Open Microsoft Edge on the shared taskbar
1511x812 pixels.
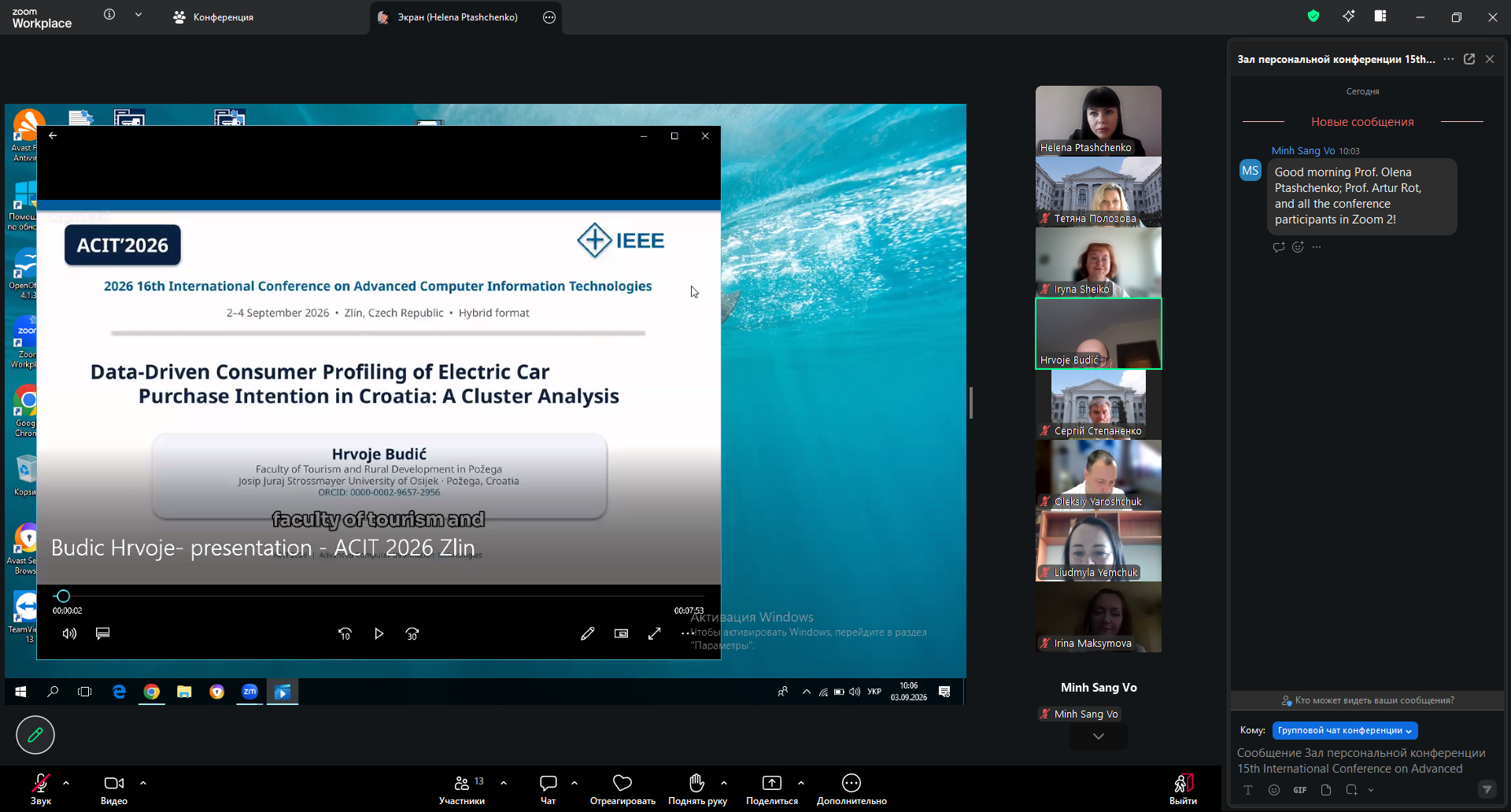[119, 692]
